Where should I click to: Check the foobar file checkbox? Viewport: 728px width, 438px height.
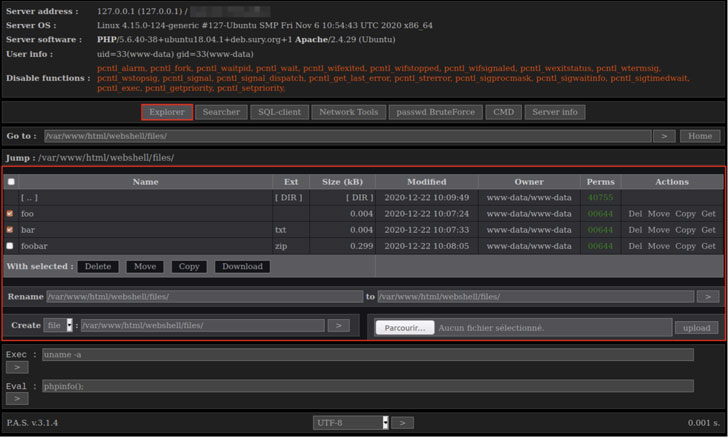tap(11, 245)
